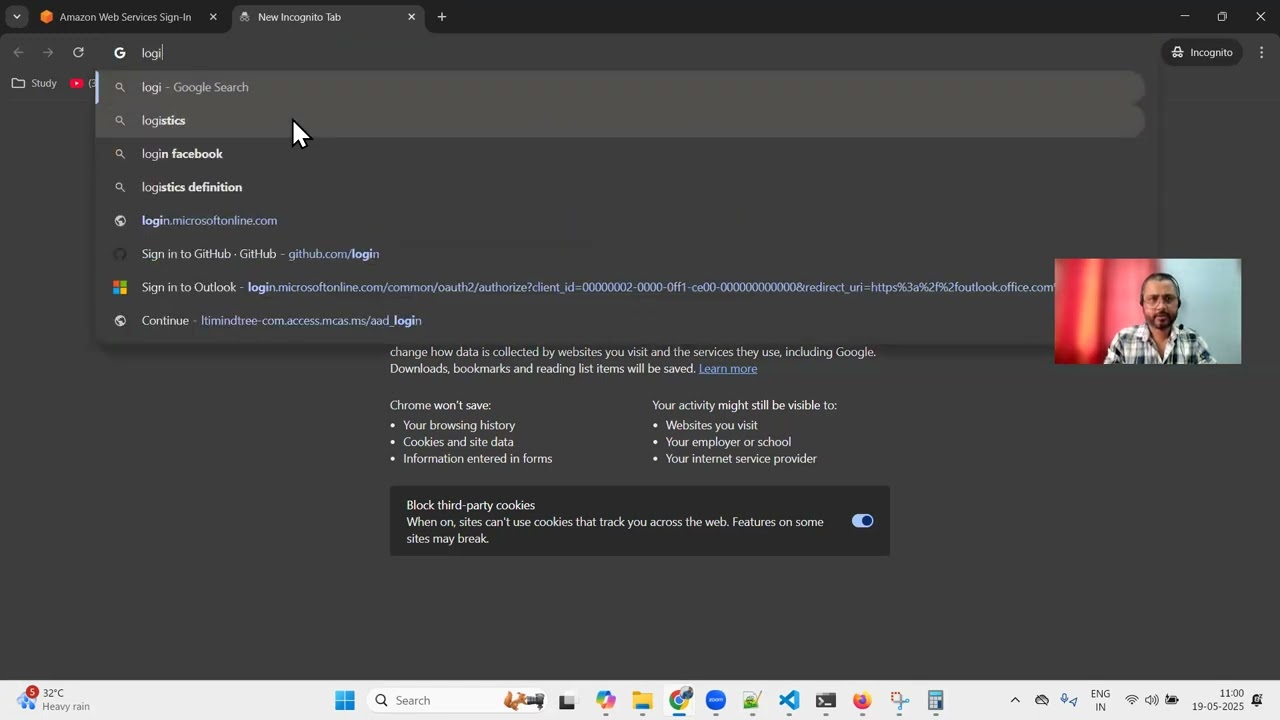
Task: Launch Copilot from the taskbar
Action: click(606, 701)
